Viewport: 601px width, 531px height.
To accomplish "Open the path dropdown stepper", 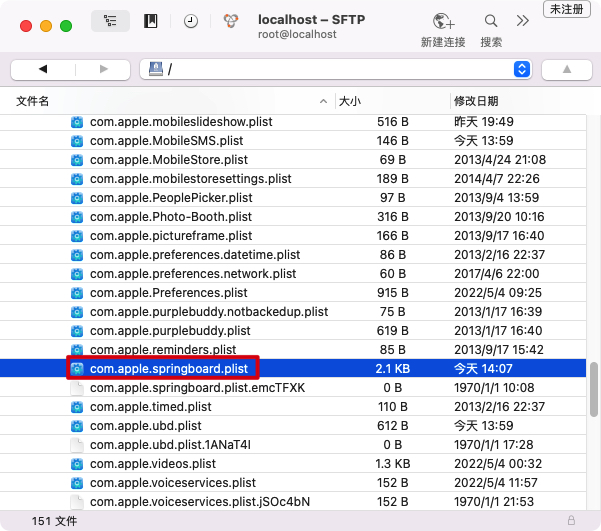I will 522,69.
